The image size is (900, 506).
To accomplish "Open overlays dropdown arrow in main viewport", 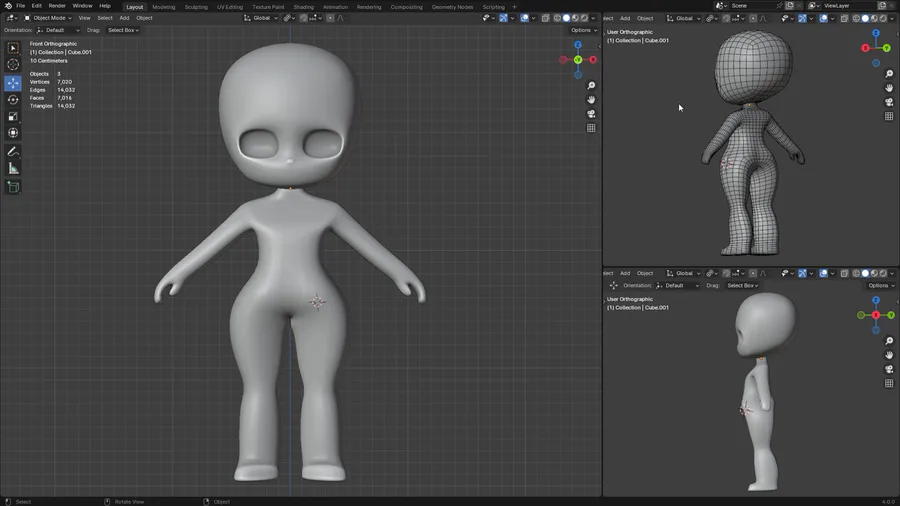I will coord(533,18).
